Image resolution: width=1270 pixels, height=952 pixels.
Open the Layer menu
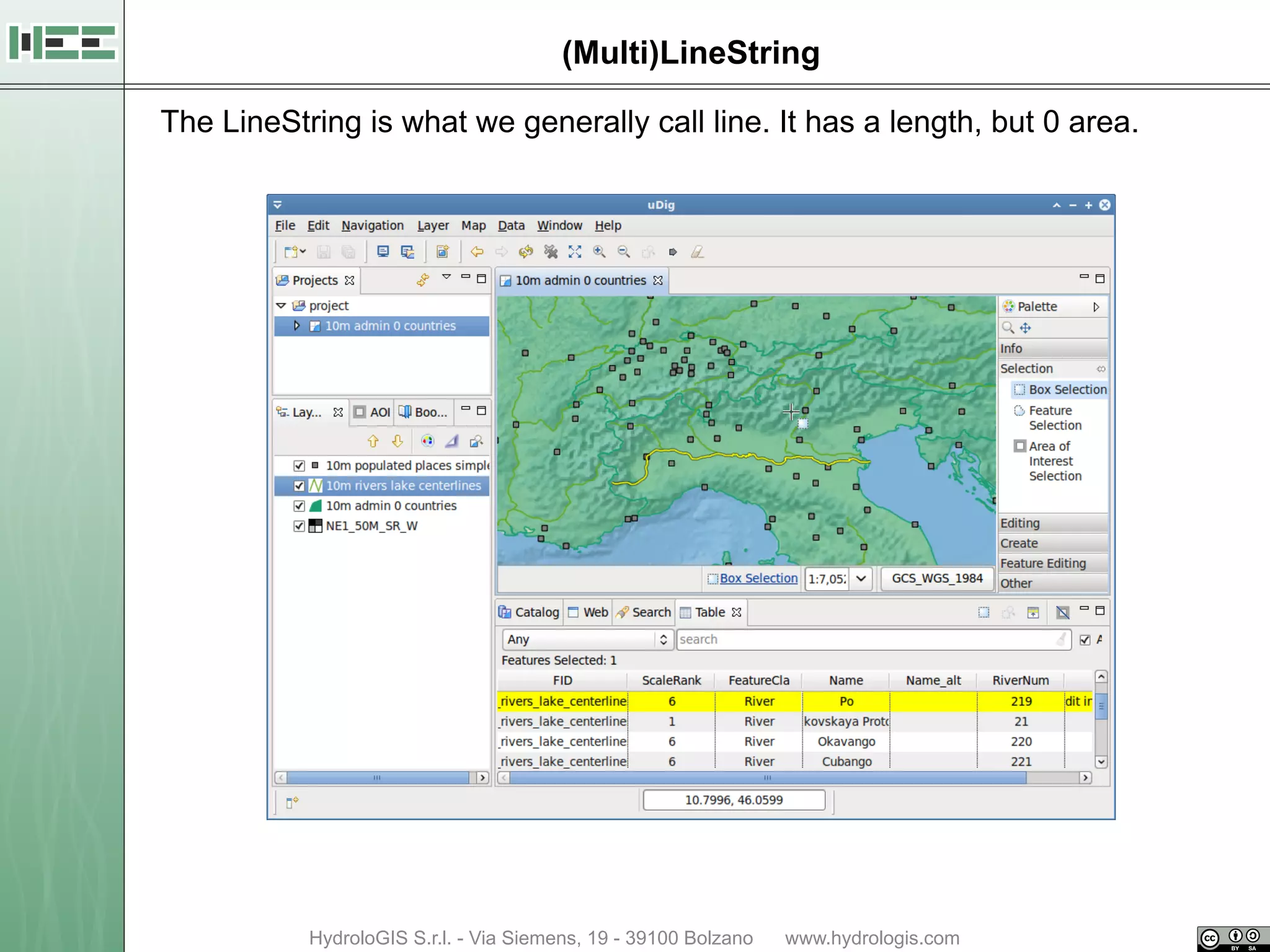[x=433, y=226]
